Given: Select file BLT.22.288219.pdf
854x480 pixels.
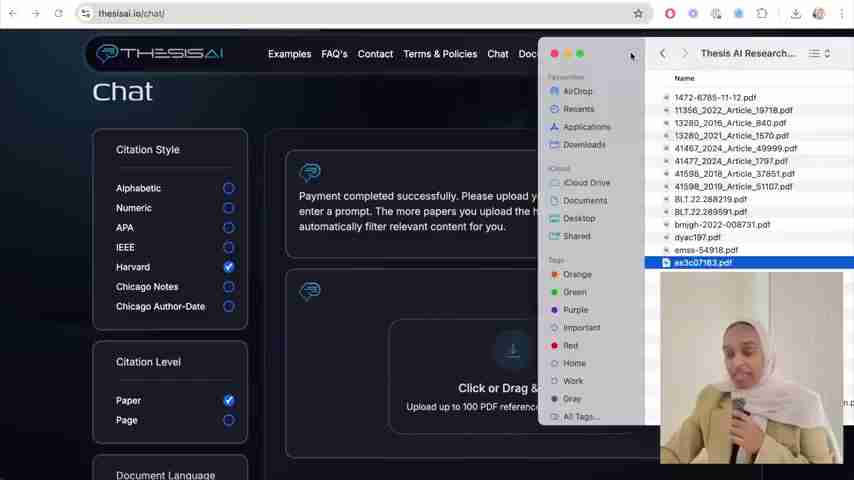Looking at the screenshot, I should (710, 199).
